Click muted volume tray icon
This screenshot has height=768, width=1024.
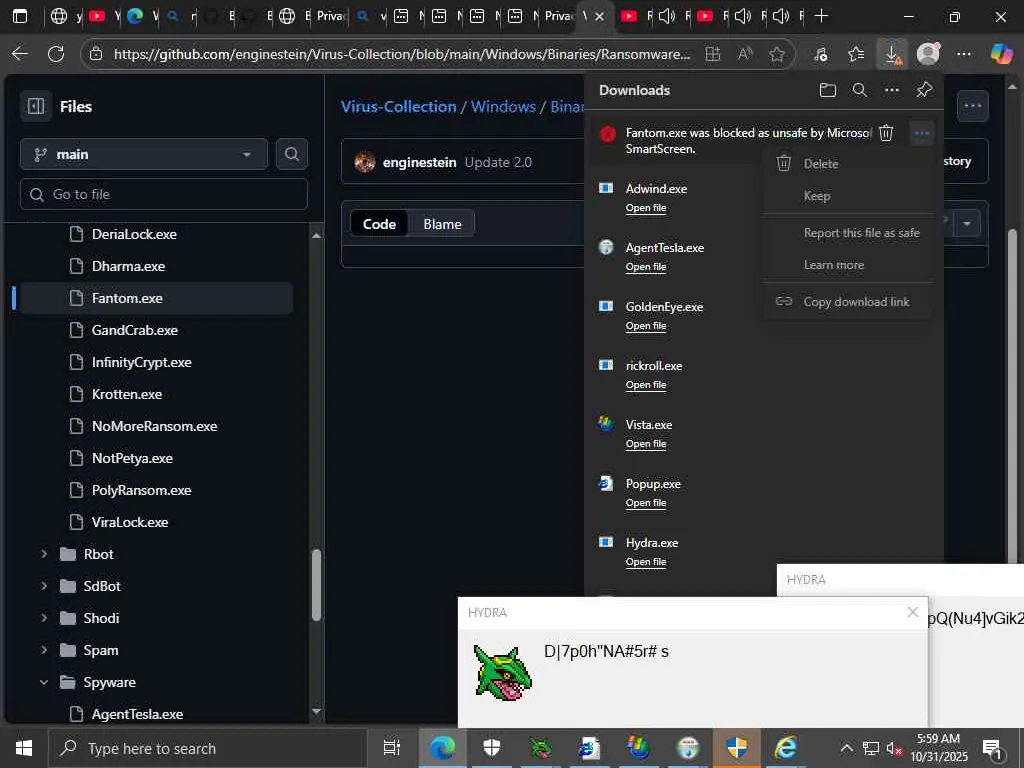tap(894, 748)
